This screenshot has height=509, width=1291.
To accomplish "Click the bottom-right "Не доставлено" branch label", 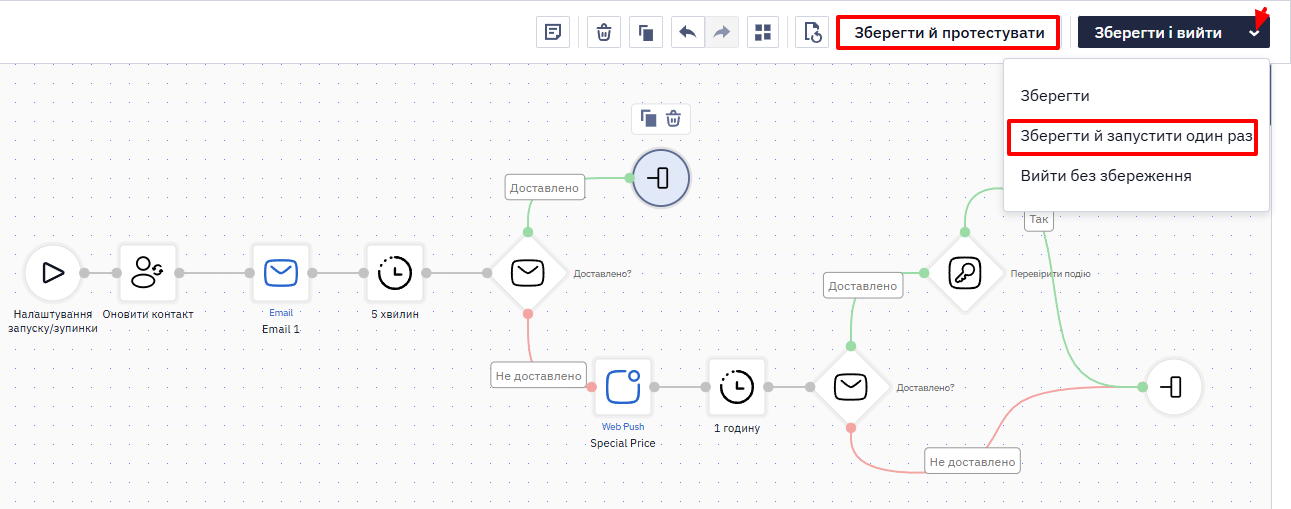I will pos(972,461).
